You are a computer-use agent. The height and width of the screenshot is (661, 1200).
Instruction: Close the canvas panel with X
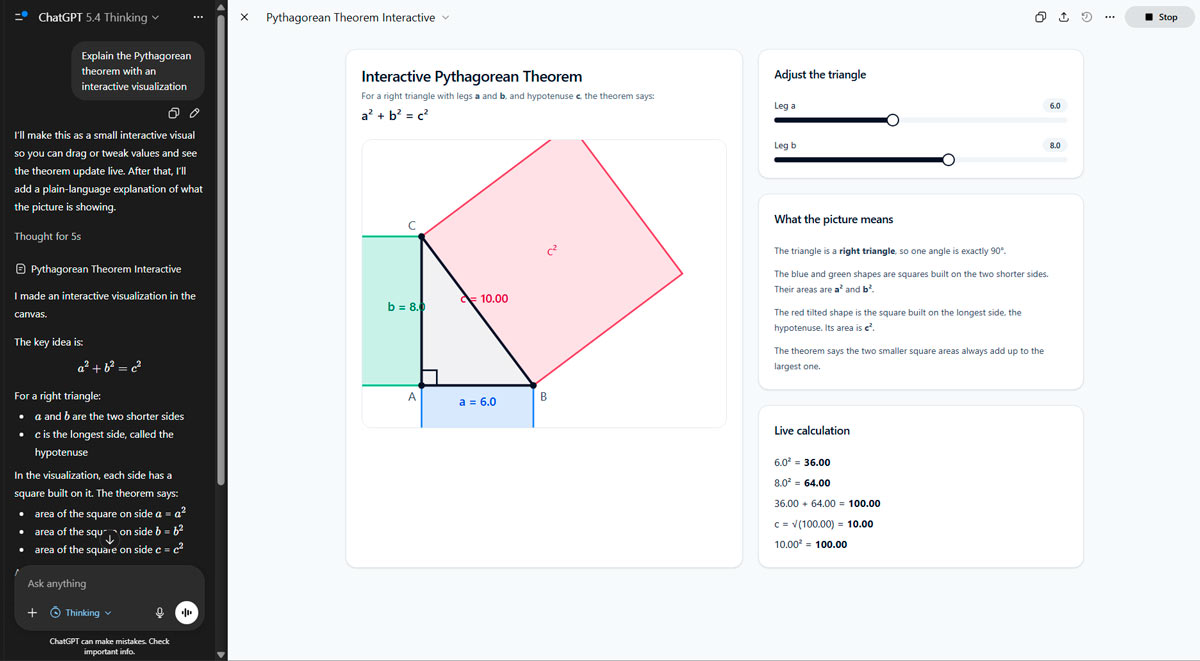click(245, 17)
